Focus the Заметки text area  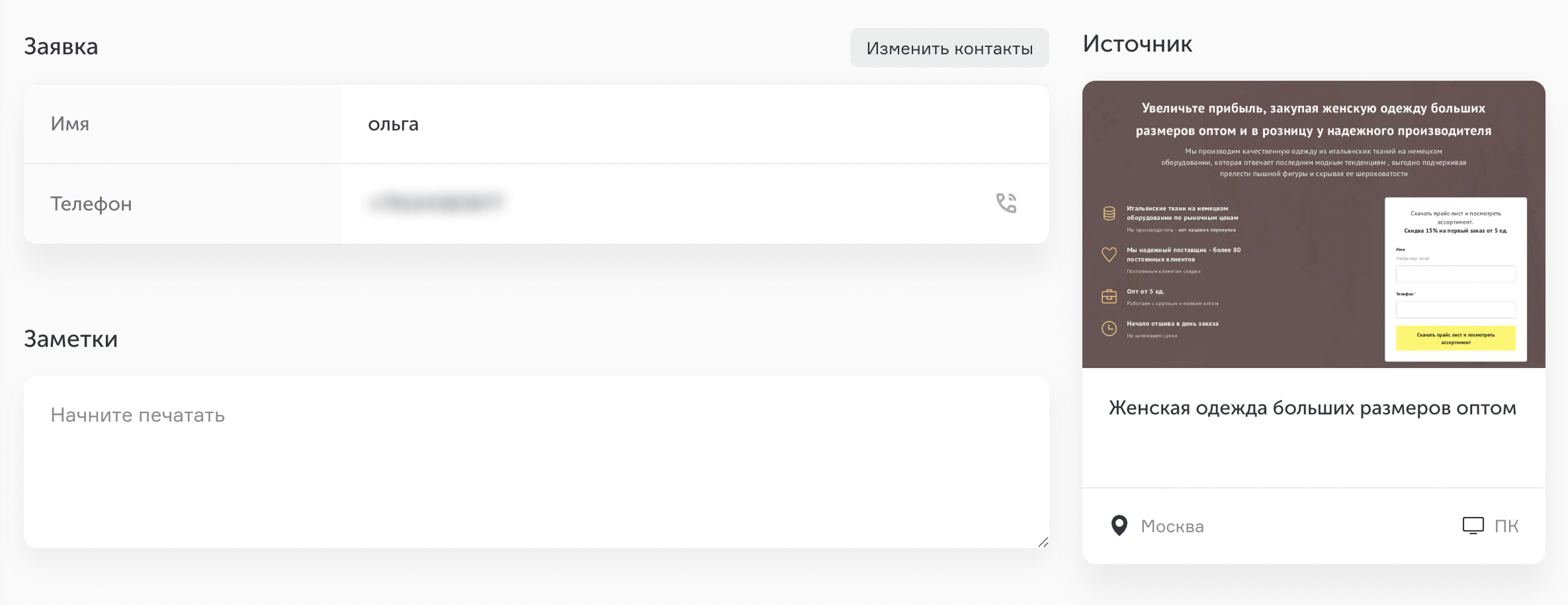(537, 462)
